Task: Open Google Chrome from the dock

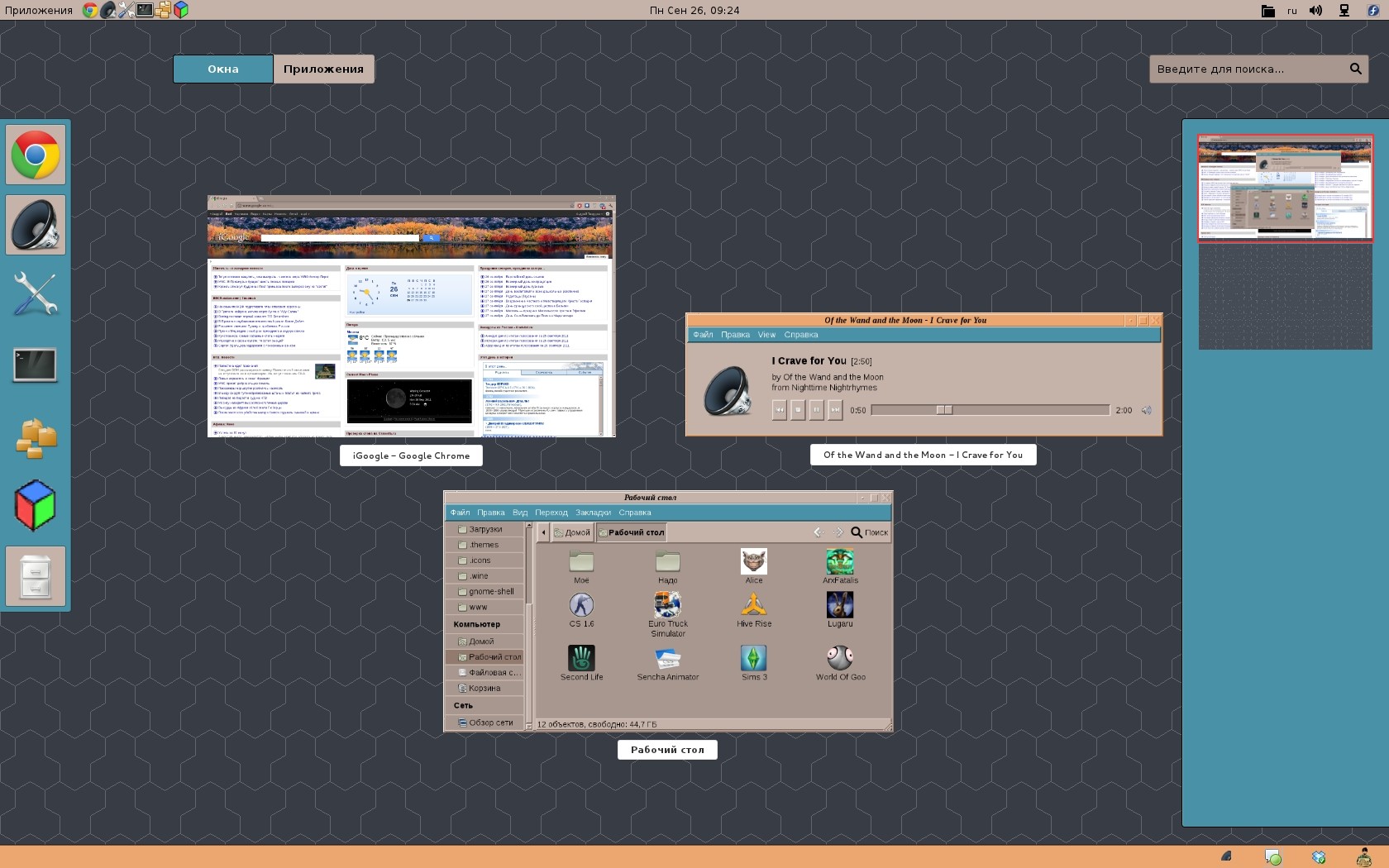Action: [x=35, y=154]
